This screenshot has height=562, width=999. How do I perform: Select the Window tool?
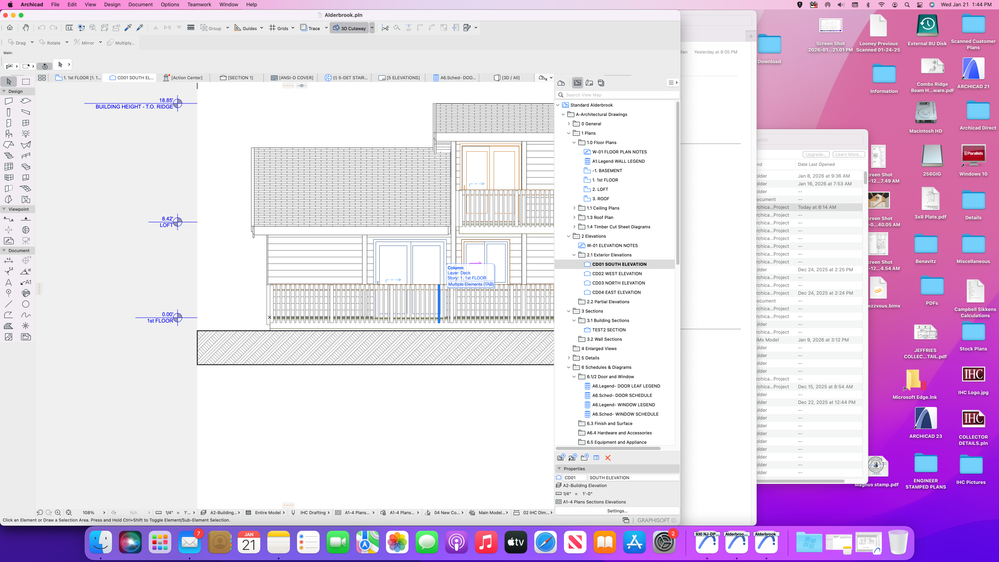tap(25, 123)
